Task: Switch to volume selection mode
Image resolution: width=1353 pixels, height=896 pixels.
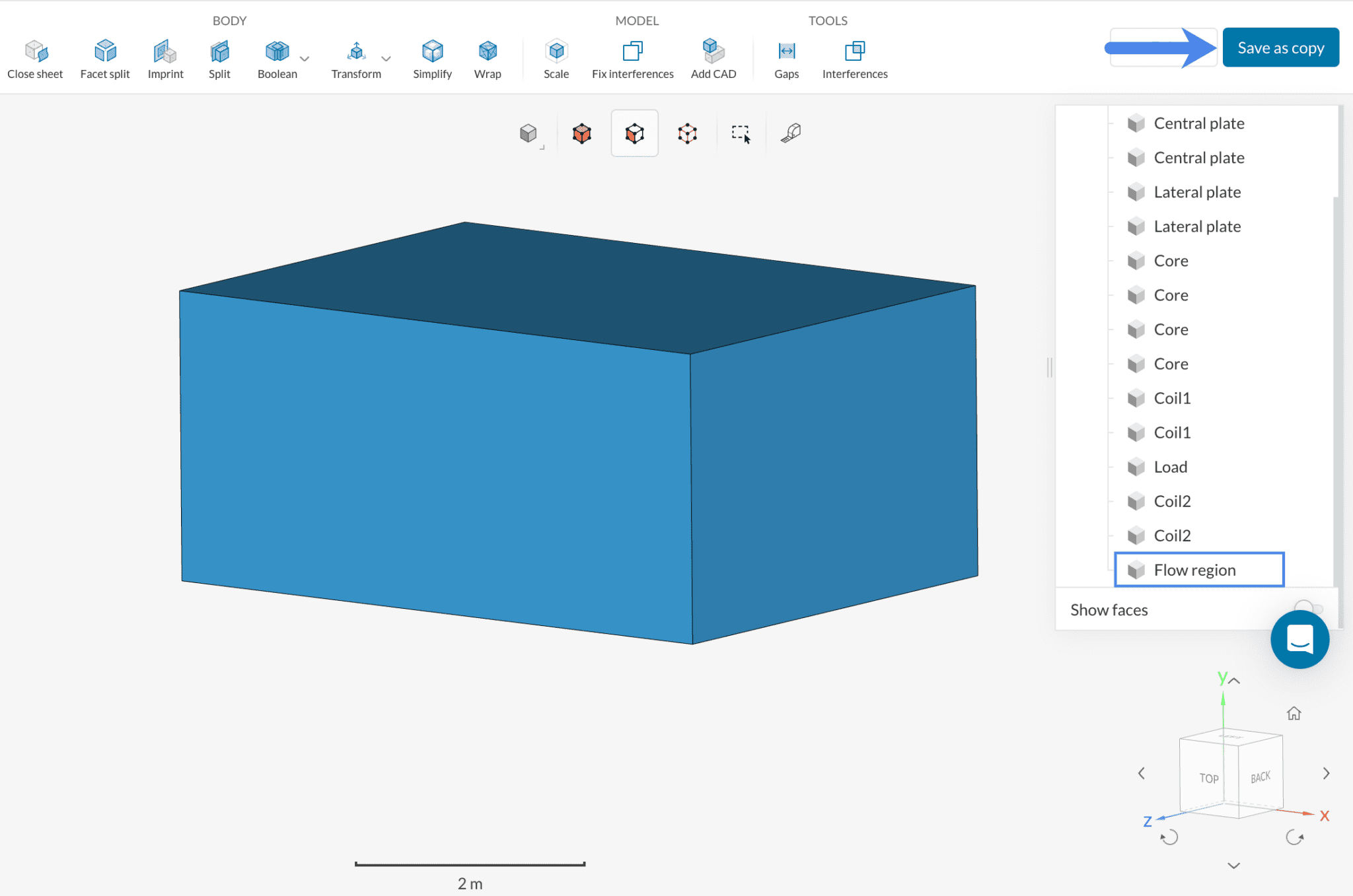Action: 581,133
